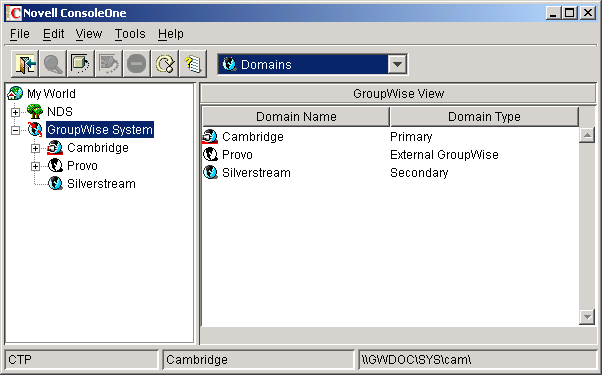602x375 pixels.
Task: Select Silverstream name in domain list
Action: tap(256, 173)
